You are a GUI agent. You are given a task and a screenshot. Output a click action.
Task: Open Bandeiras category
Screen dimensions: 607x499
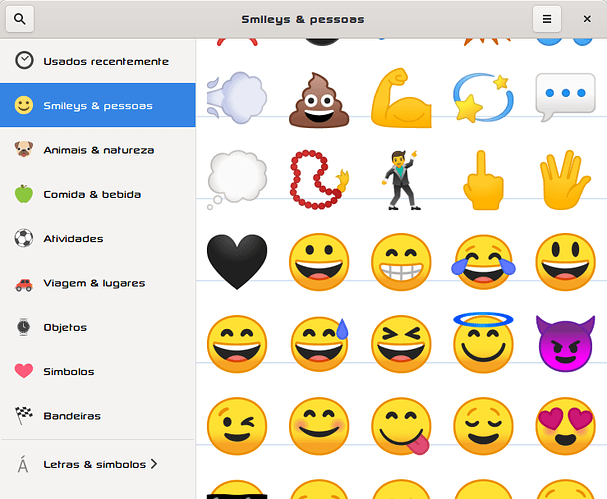tap(98, 416)
